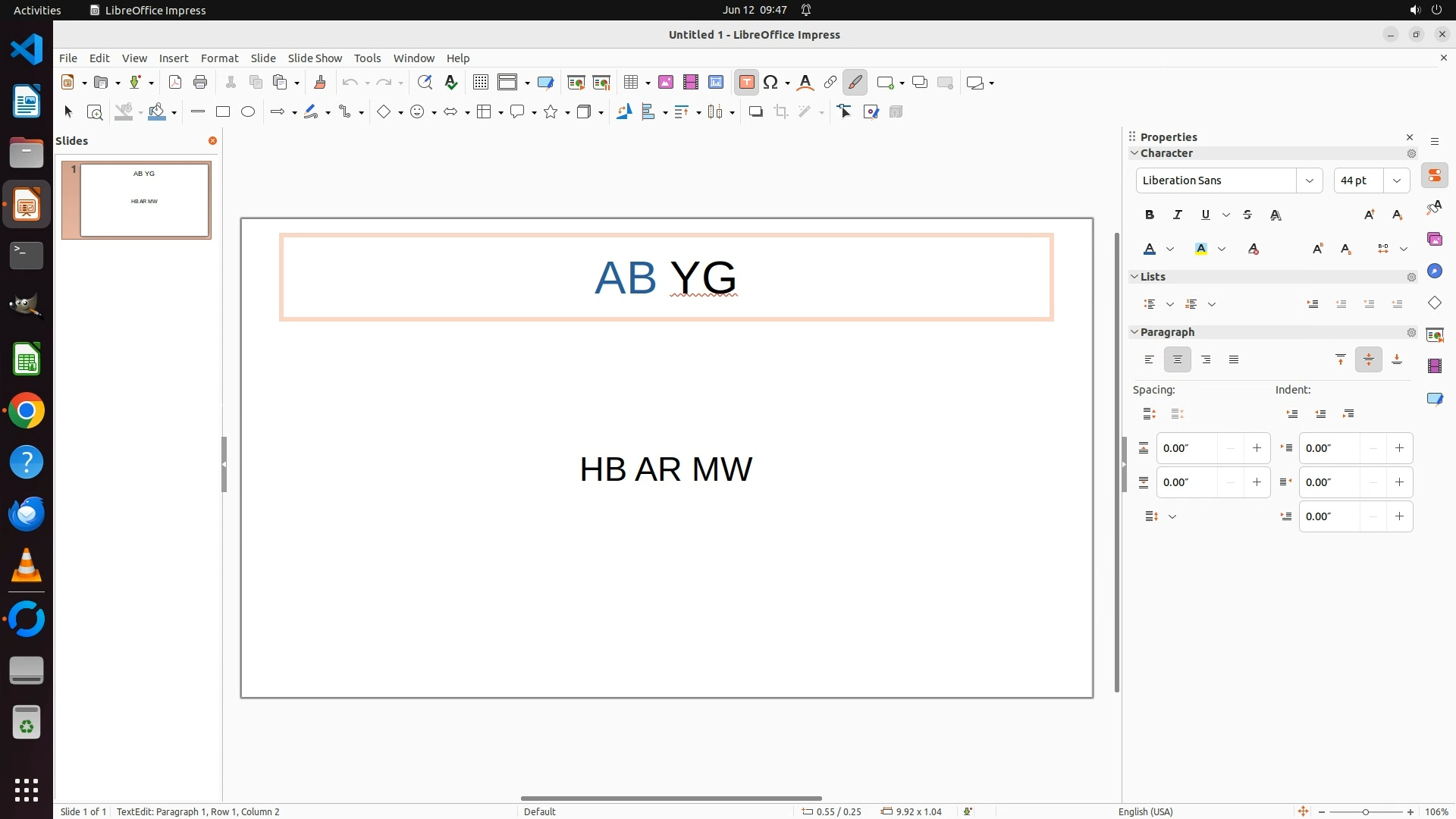Toggle Italic in the Character panel
1456x819 pixels.
[x=1178, y=215]
